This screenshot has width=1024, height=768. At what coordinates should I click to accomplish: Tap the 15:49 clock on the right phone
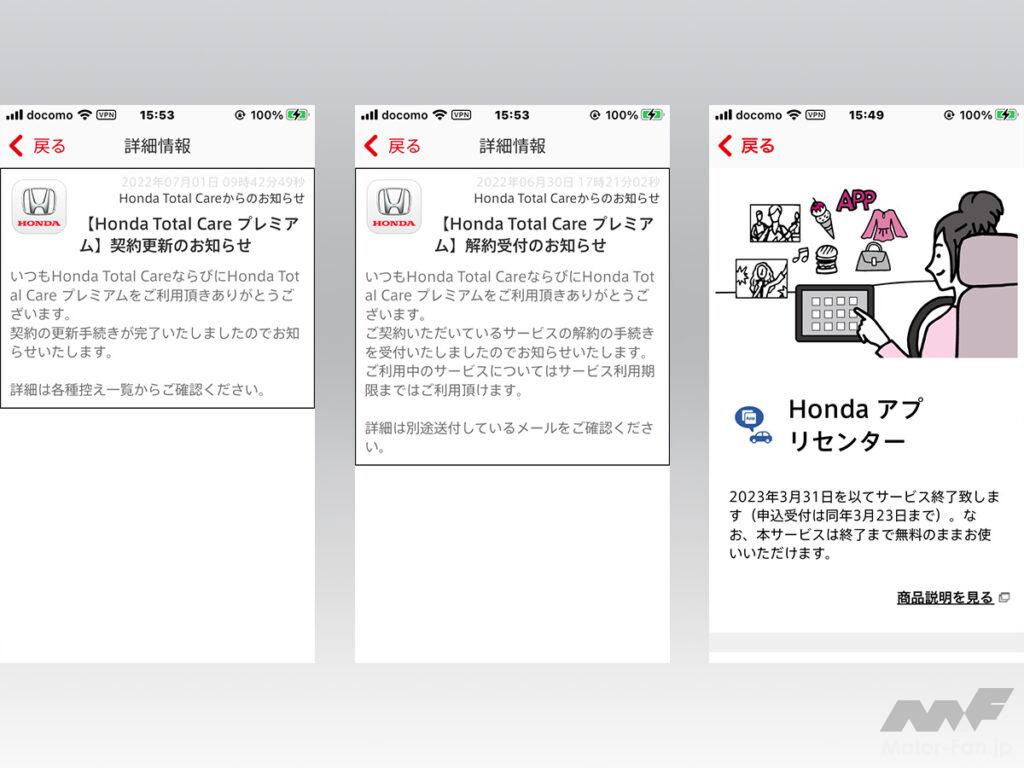point(866,115)
